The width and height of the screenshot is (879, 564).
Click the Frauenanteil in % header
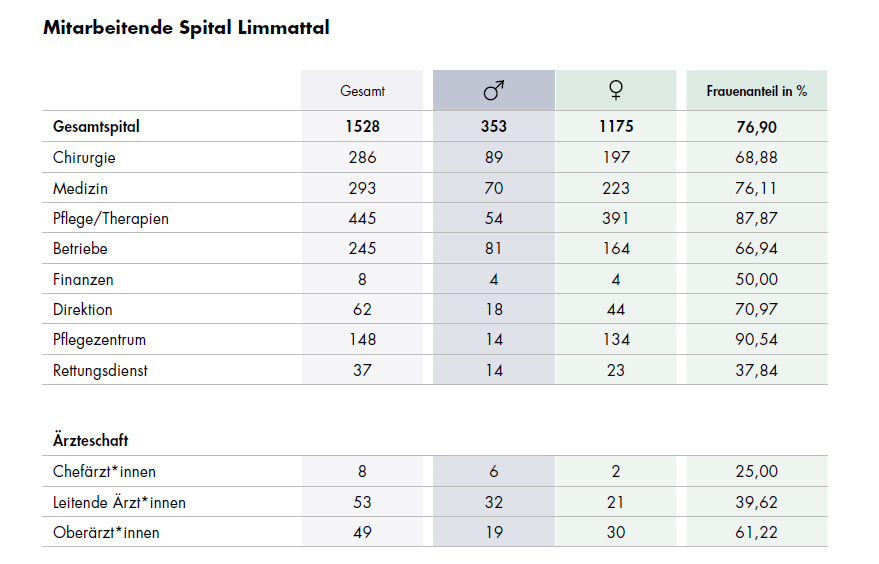[755, 91]
